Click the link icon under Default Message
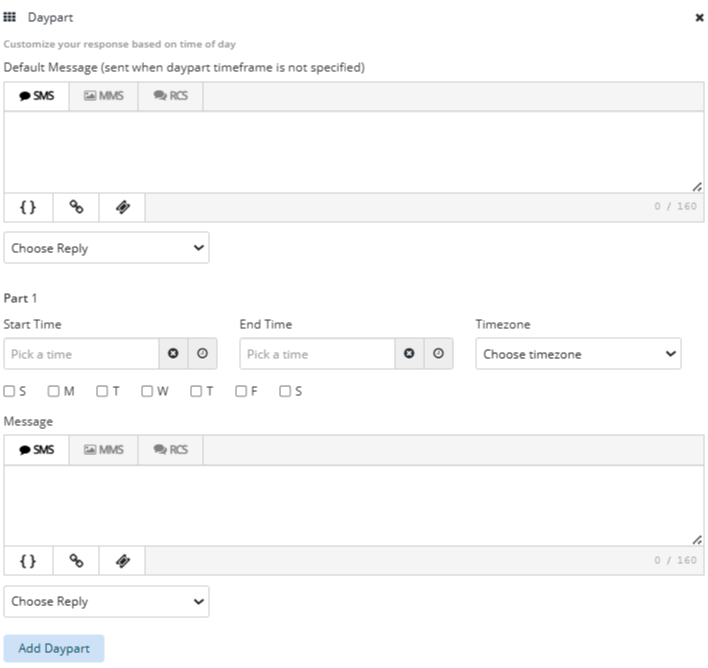This screenshot has height=668, width=708. 76,207
